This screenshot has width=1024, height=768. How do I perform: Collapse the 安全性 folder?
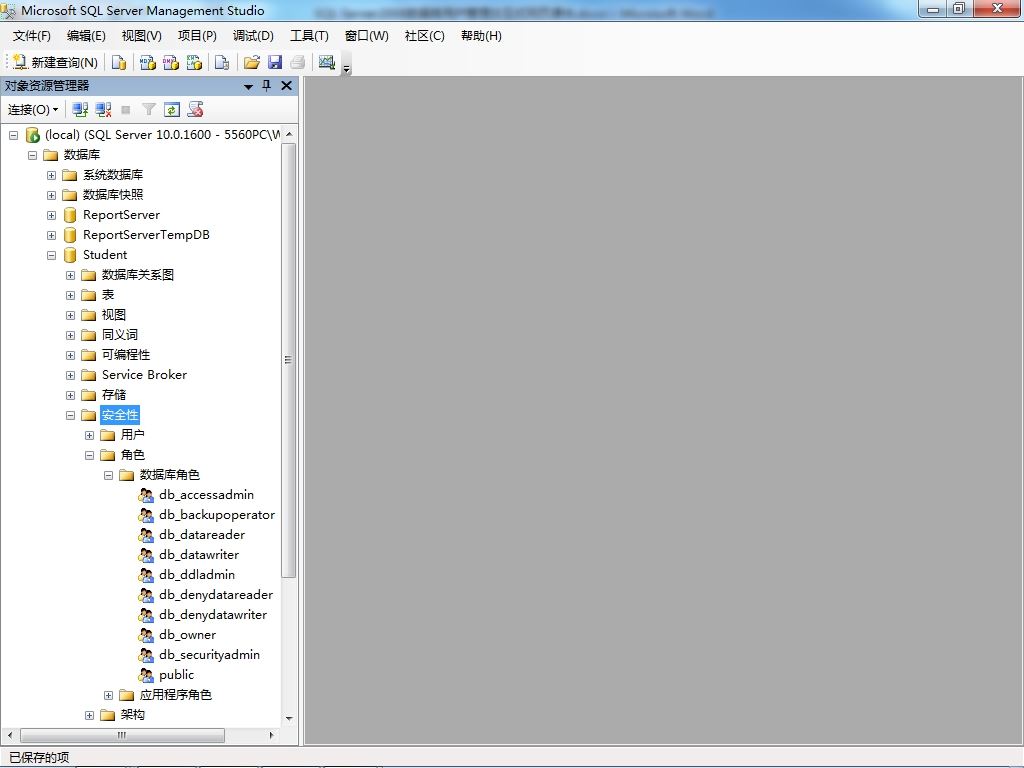point(71,415)
